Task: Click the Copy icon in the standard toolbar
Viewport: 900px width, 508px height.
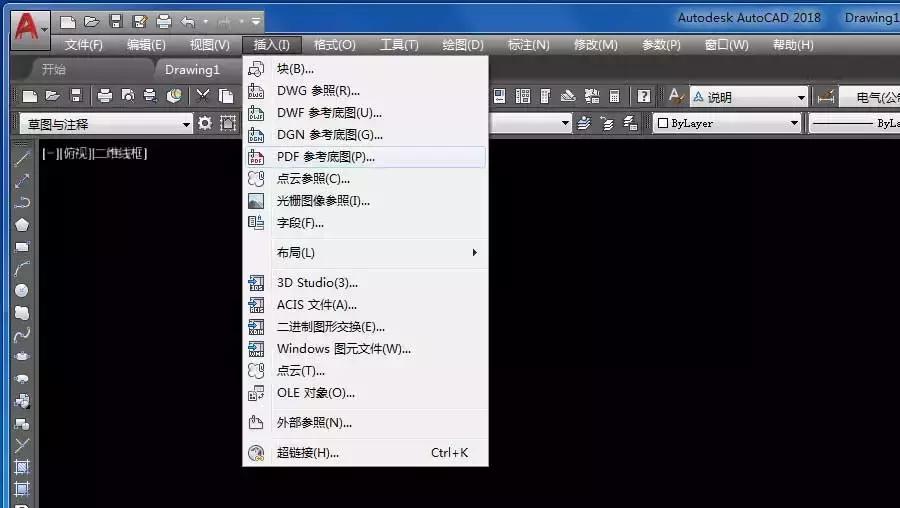Action: [227, 96]
